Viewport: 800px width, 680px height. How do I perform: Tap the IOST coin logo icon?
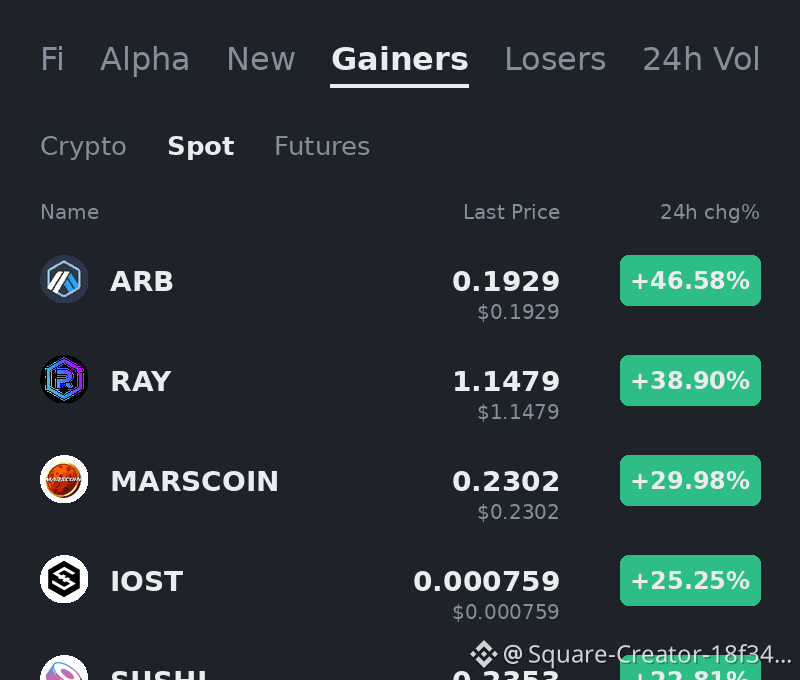[x=64, y=580]
